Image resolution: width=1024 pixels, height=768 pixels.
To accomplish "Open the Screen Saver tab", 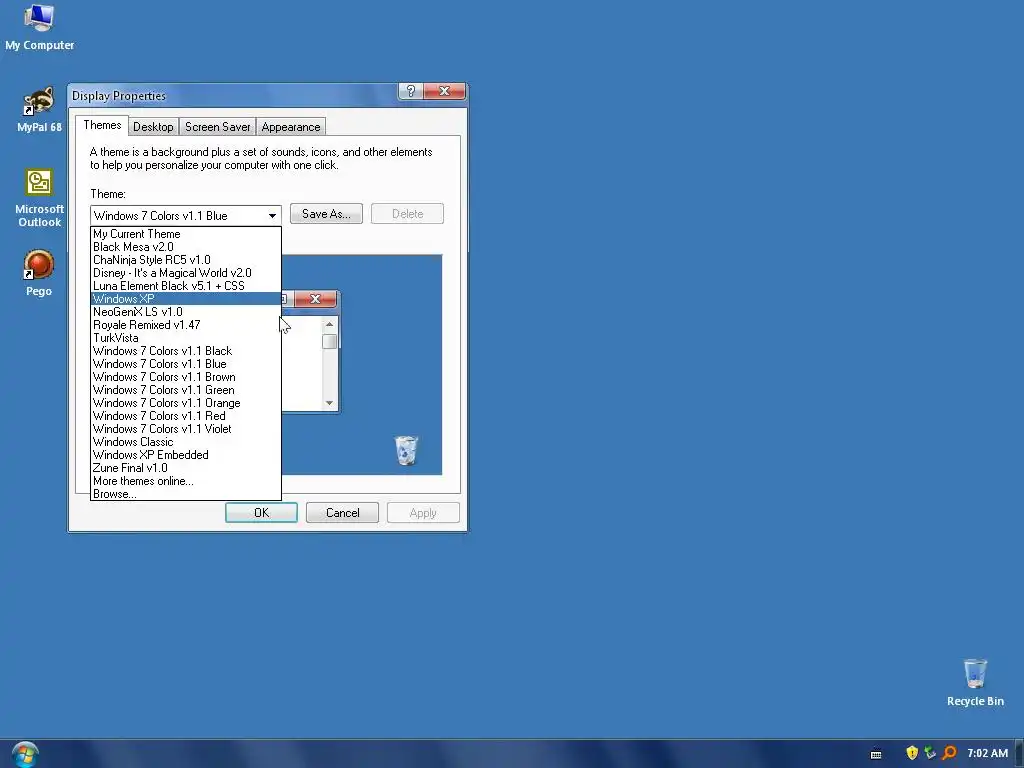I will point(217,127).
